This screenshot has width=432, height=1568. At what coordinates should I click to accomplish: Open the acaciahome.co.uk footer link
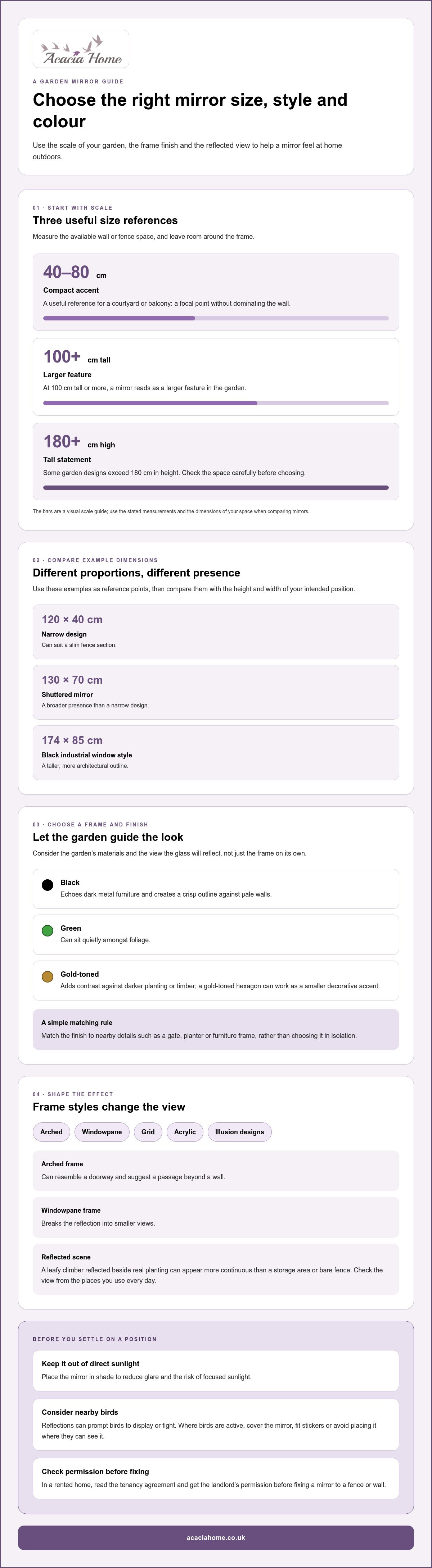point(216,1537)
